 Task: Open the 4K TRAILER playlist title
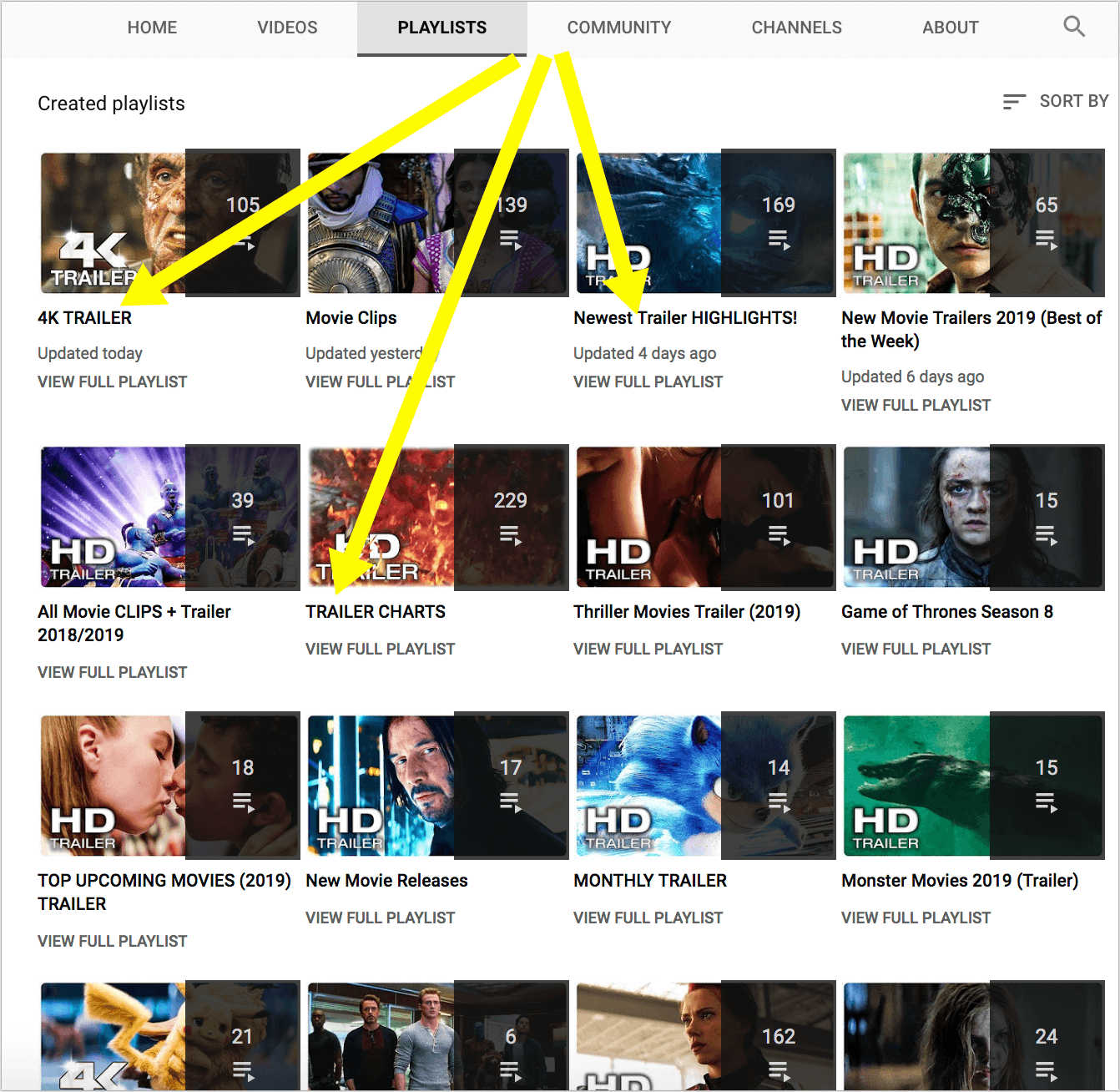85,318
